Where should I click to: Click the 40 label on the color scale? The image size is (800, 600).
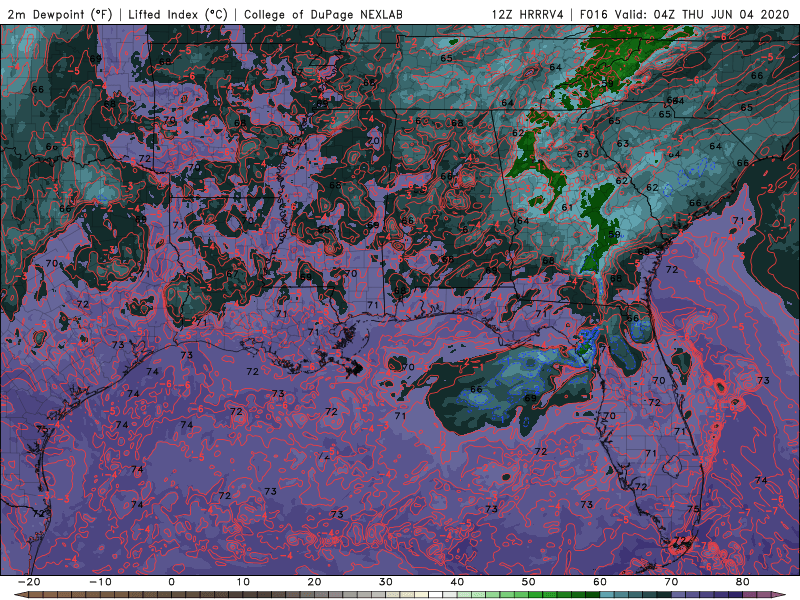pyautogui.click(x=457, y=582)
